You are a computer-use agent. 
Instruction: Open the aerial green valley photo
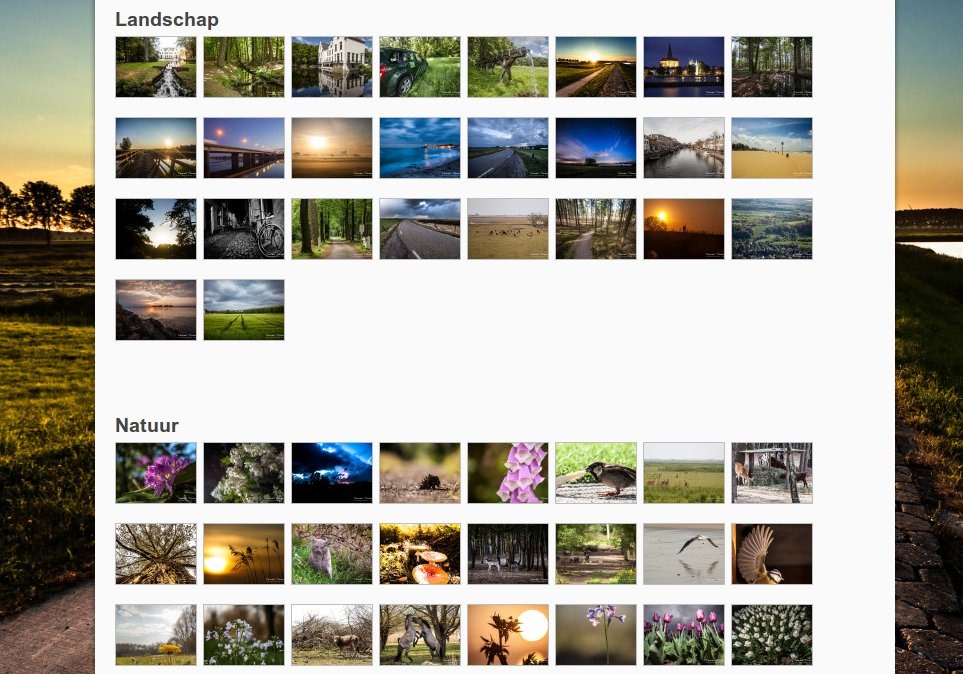[x=772, y=229]
